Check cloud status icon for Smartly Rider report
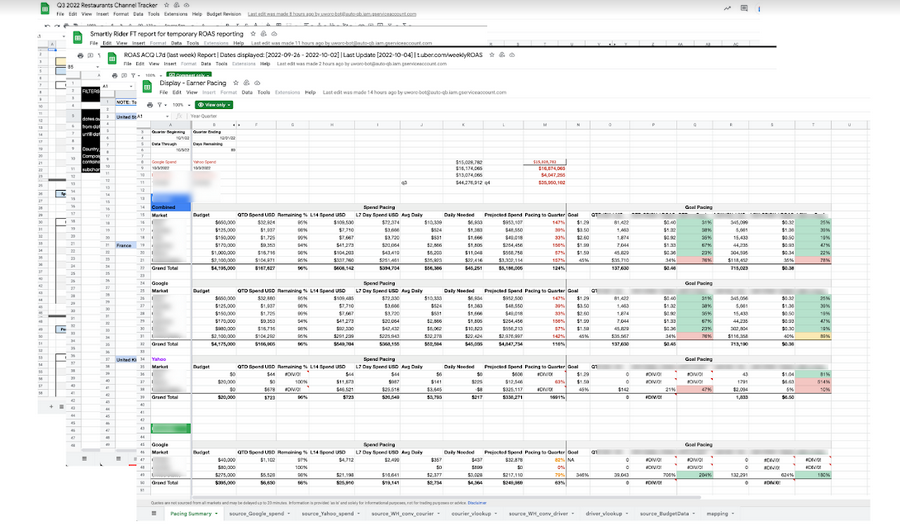This screenshot has width=900, height=525. pyautogui.click(x=274, y=34)
